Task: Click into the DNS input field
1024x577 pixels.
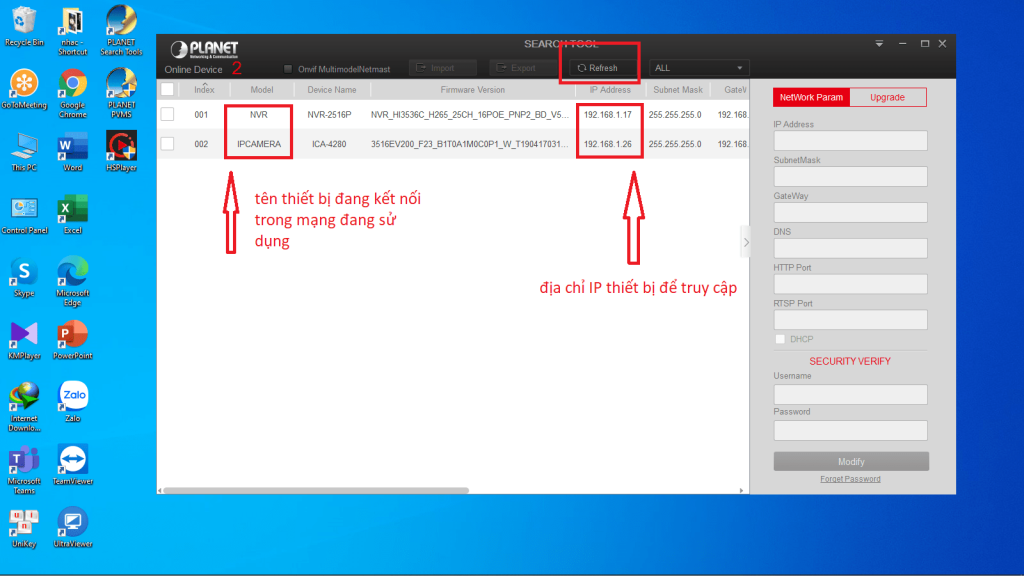Action: pyautogui.click(x=850, y=248)
